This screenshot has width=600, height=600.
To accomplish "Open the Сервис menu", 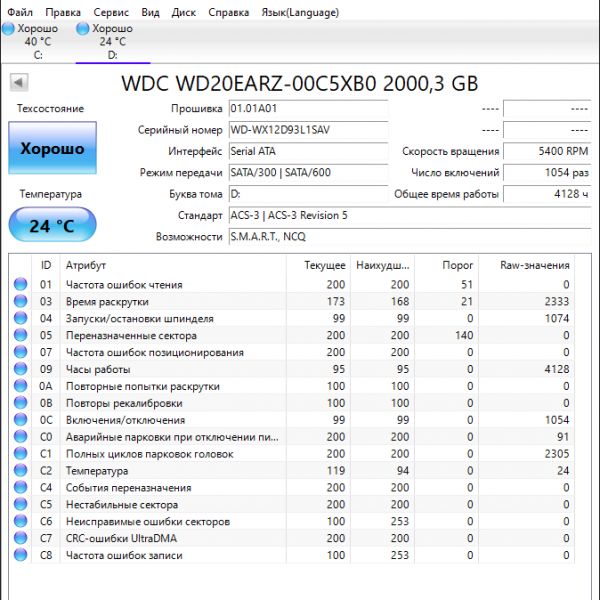I will click(x=110, y=13).
